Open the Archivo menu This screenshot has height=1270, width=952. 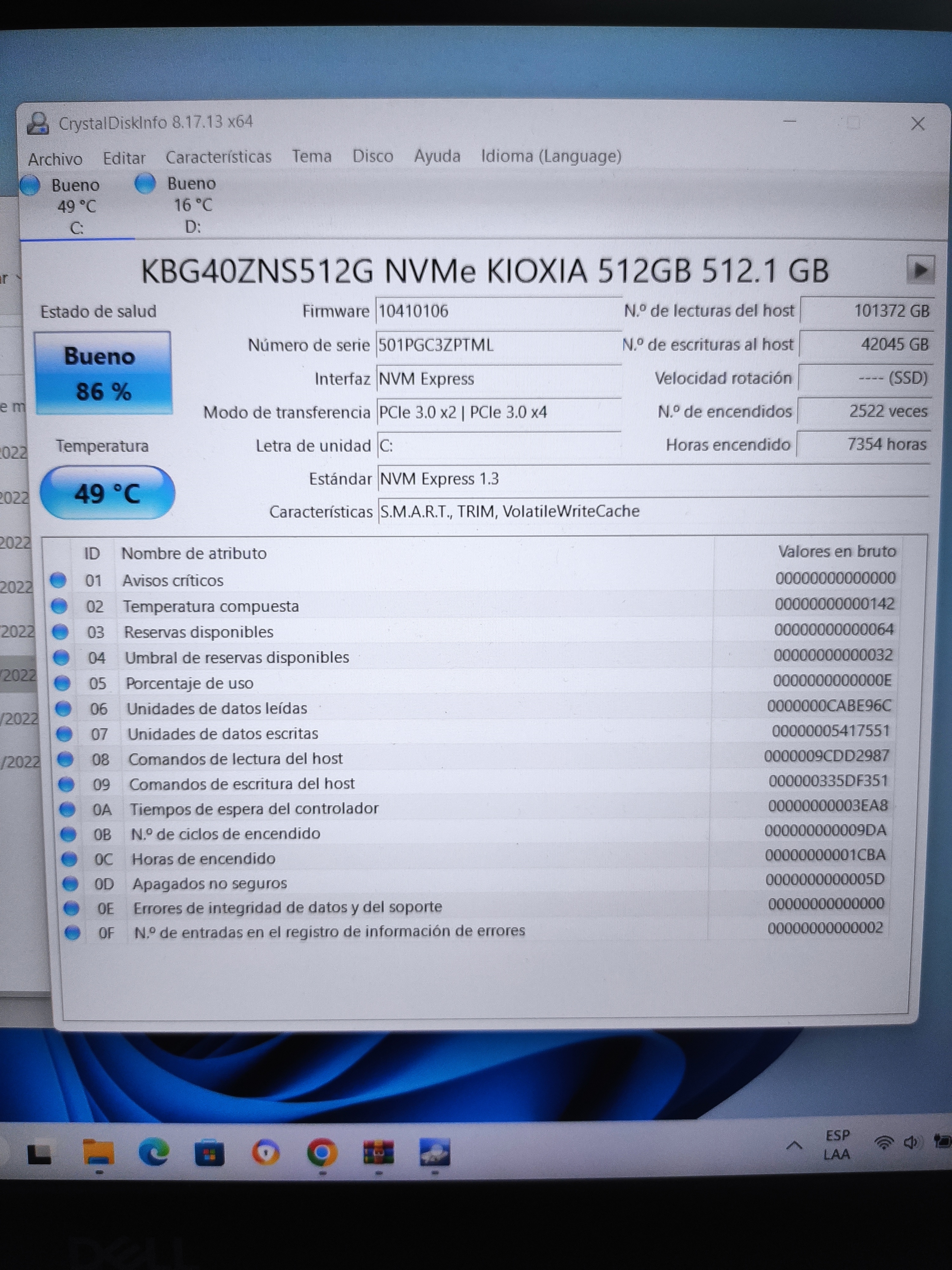point(55,159)
